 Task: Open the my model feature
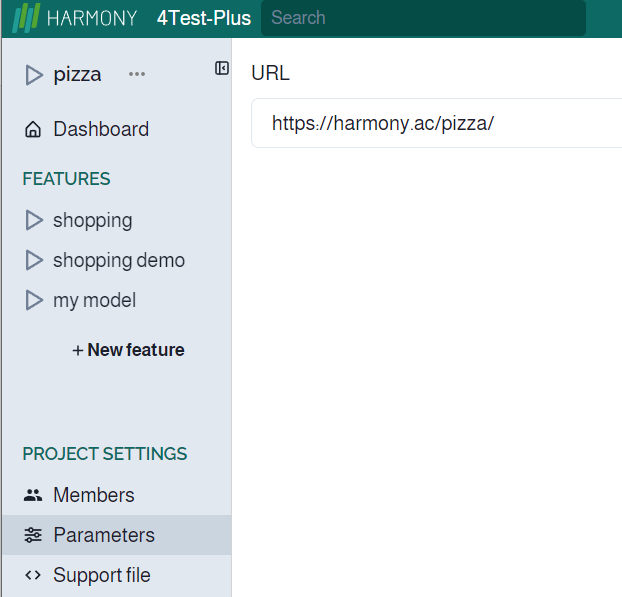pos(94,300)
